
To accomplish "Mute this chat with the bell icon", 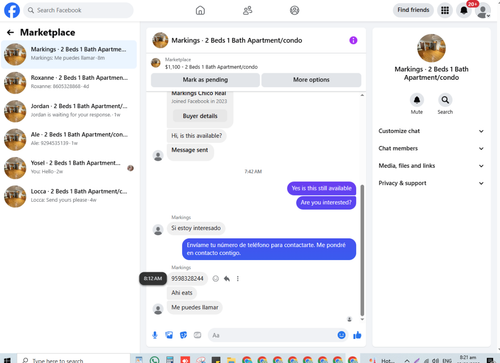I will [417, 100].
